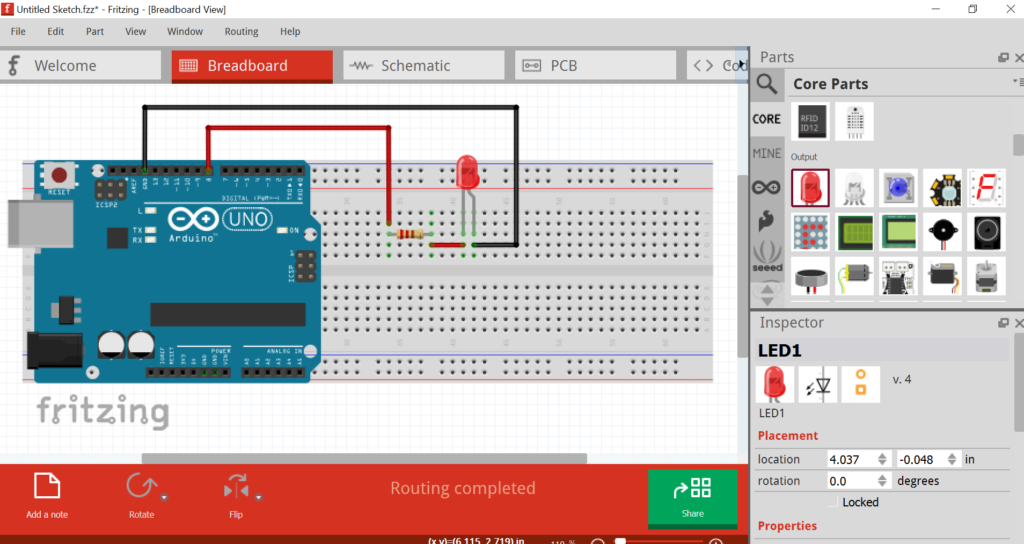Select the red LED part in Core Parts
Screen dimensions: 1024x544
tap(810, 188)
